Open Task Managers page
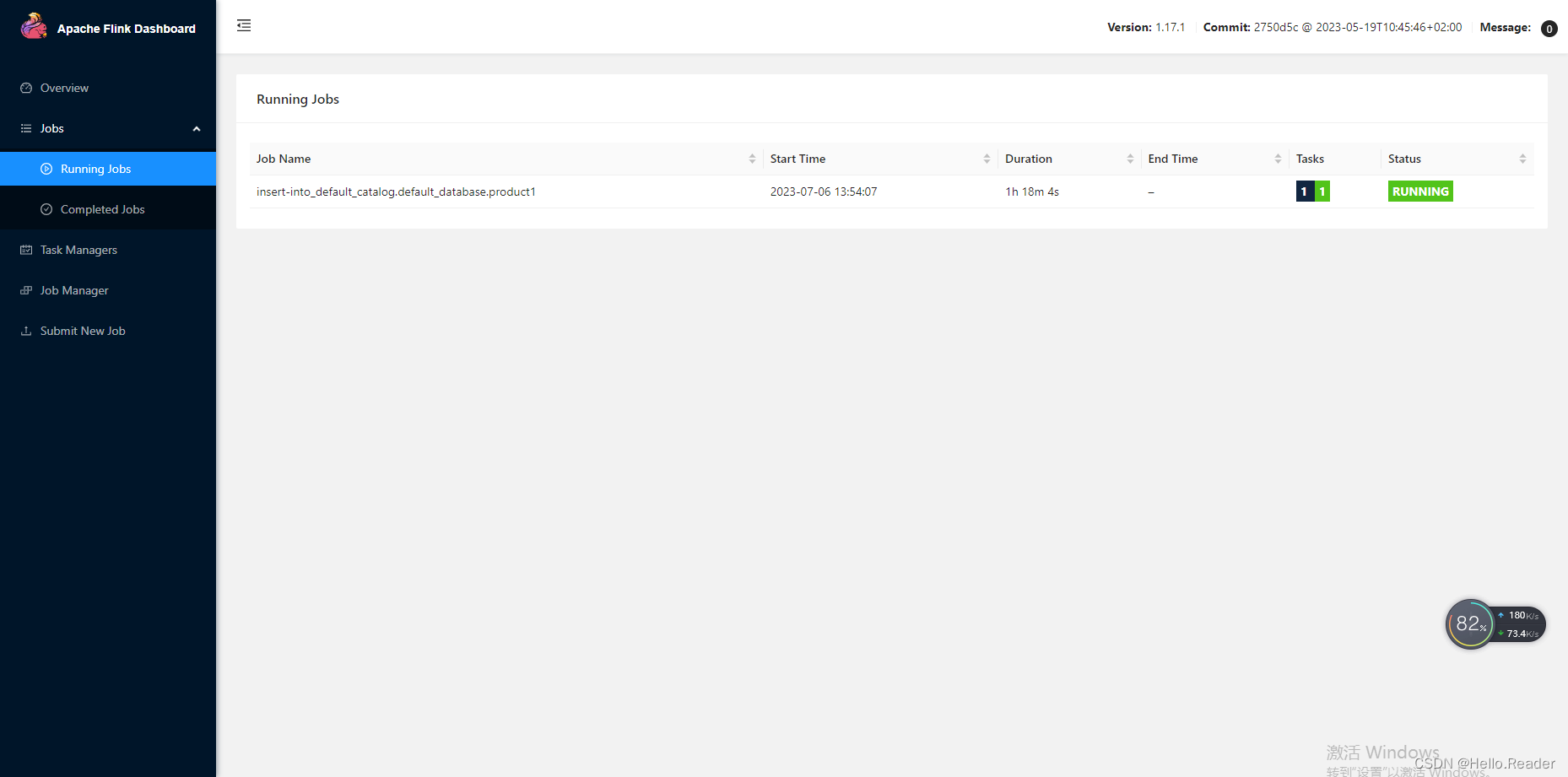This screenshot has width=1568, height=777. click(108, 250)
